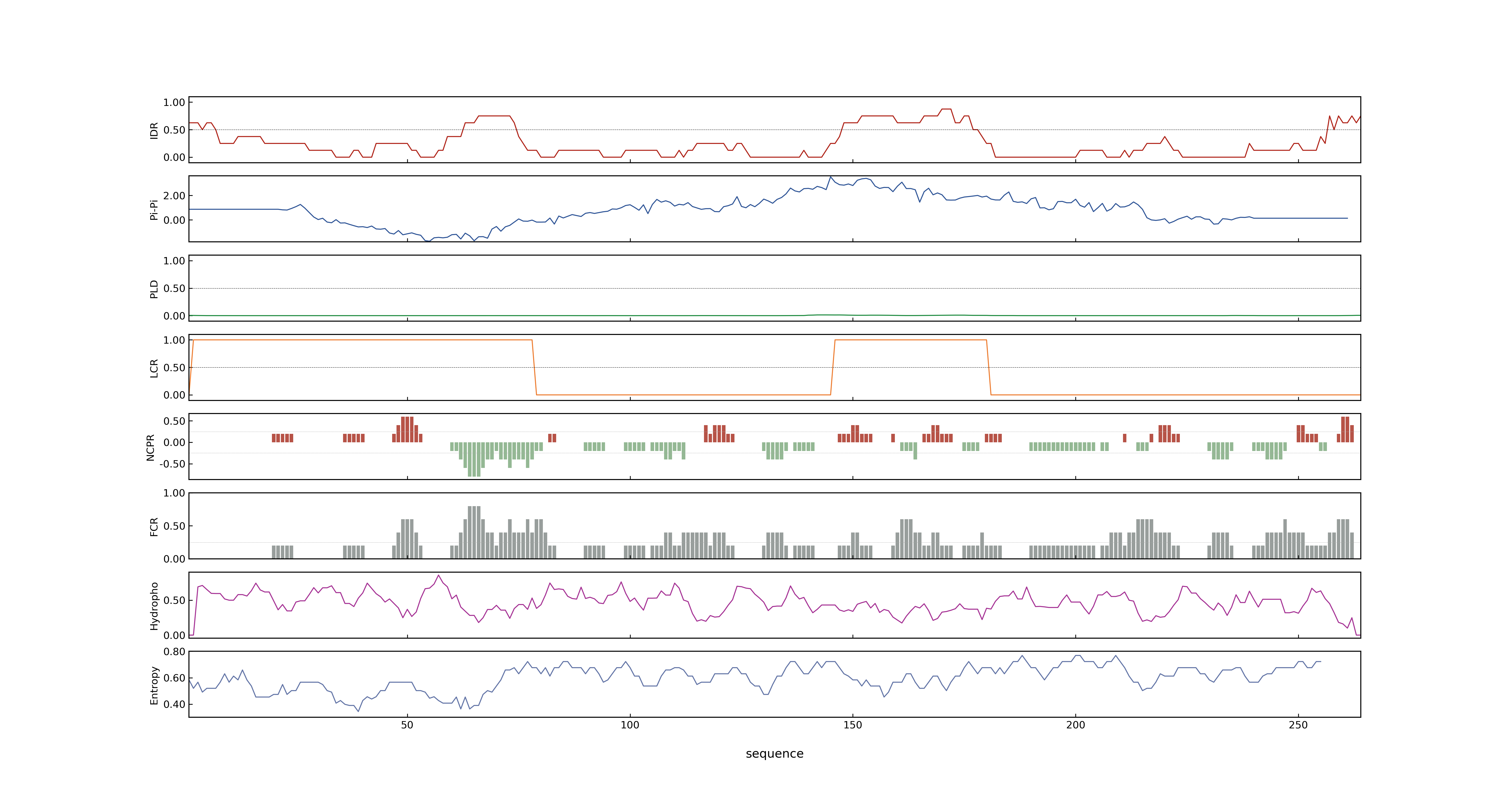Screen dimensions: 1512x806
Task: Click the tallest green NCPR bar cluster near 65
Action: 474,459
